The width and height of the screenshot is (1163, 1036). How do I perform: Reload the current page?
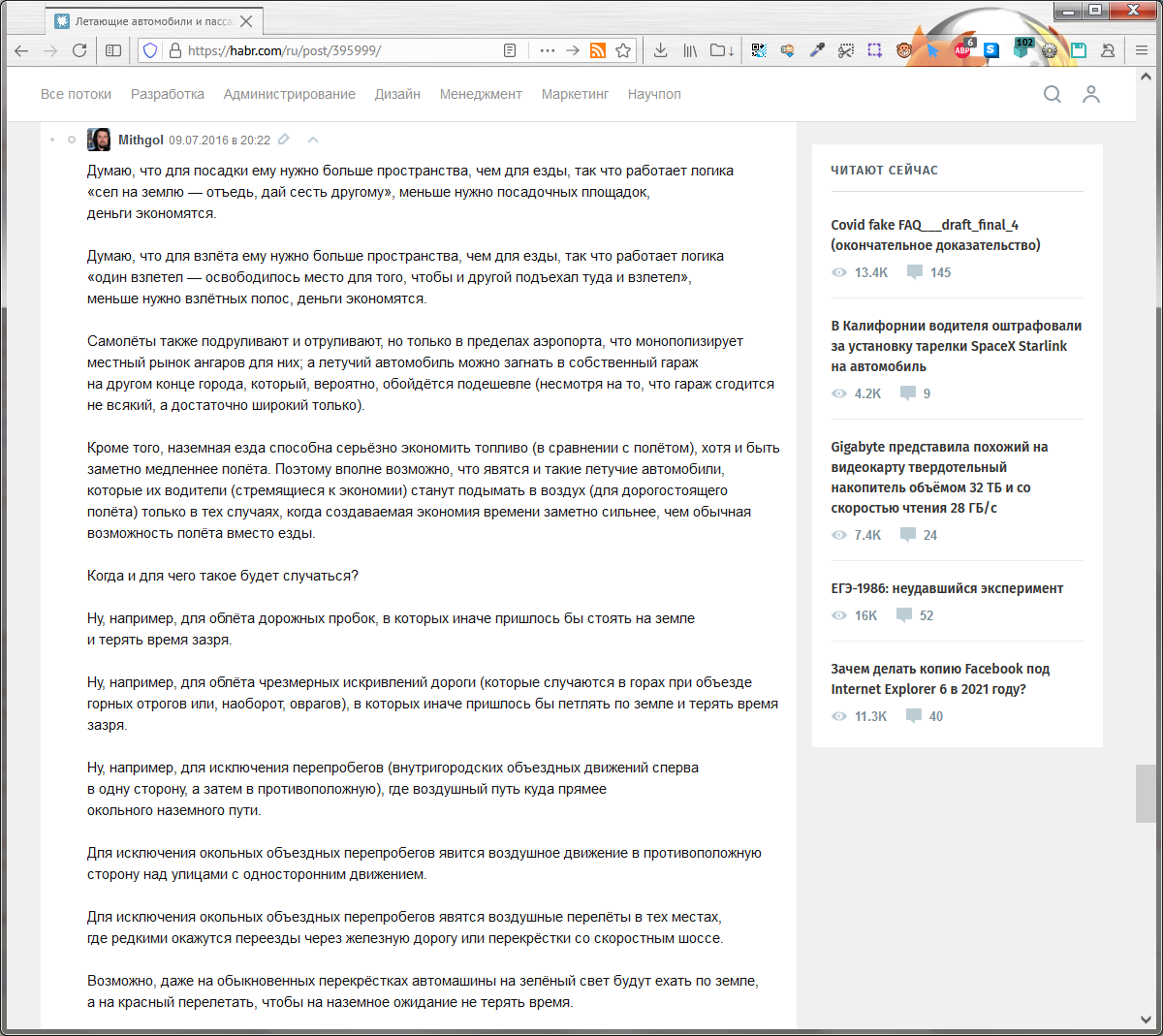(x=79, y=50)
